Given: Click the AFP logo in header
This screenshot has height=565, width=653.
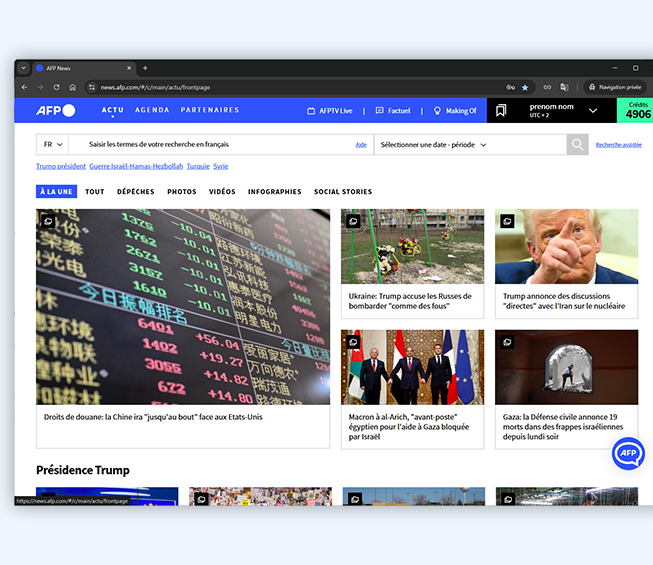Looking at the screenshot, I should [x=55, y=110].
